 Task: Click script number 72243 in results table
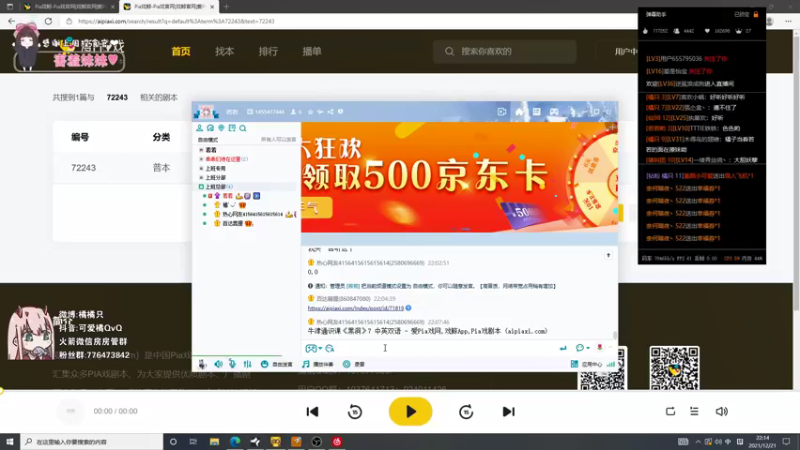pyautogui.click(x=83, y=168)
